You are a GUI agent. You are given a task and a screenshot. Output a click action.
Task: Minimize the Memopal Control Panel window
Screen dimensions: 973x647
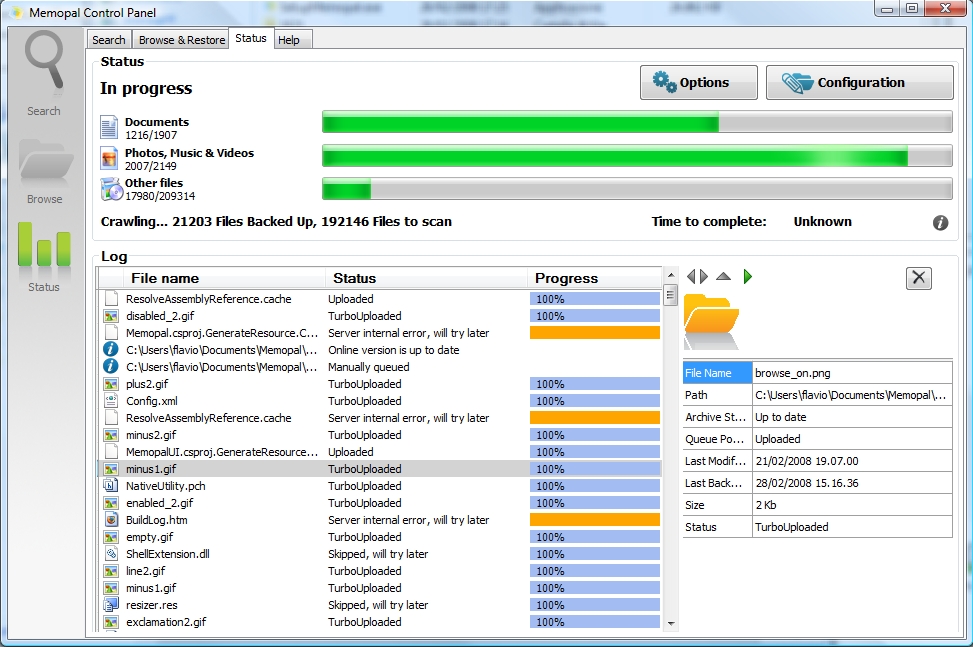click(887, 9)
